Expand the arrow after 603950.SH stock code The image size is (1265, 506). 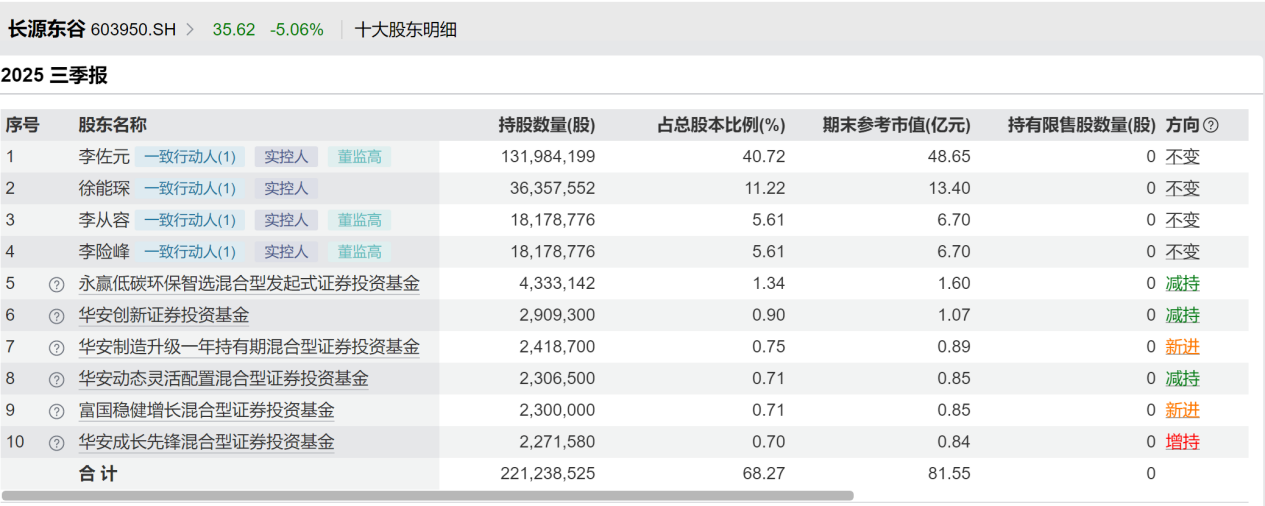tap(190, 30)
